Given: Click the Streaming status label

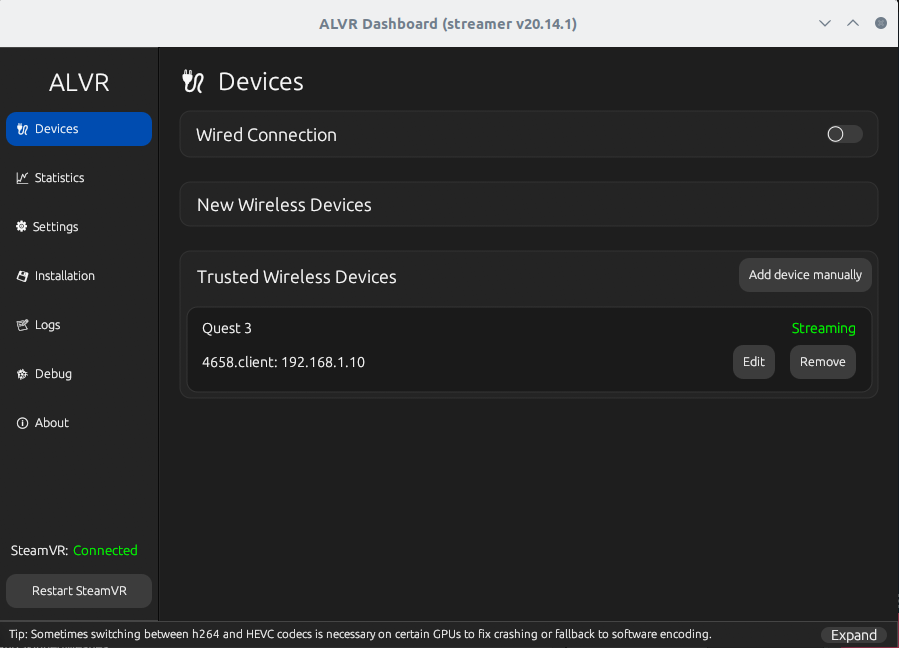Looking at the screenshot, I should [x=823, y=328].
